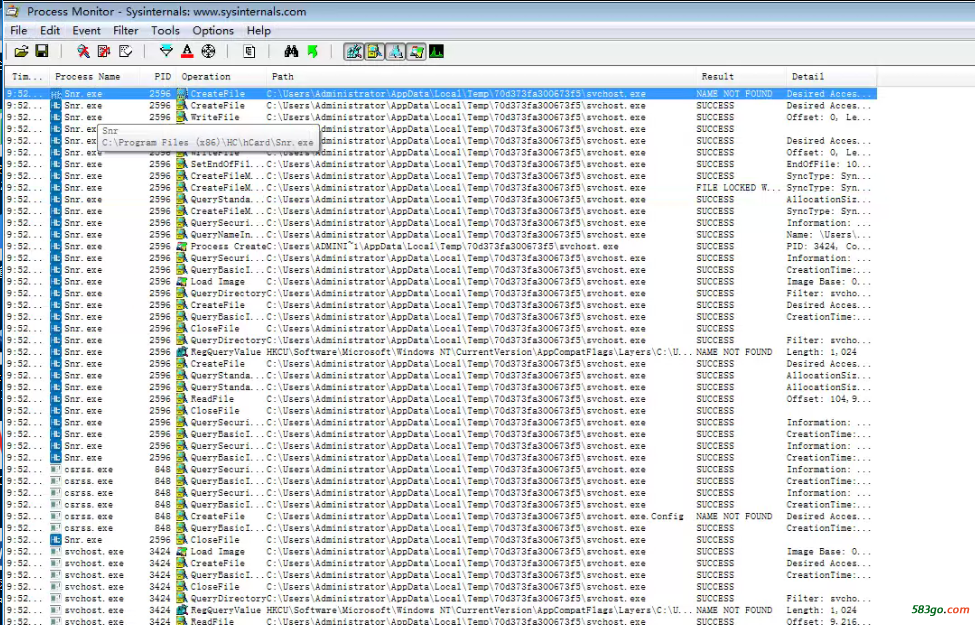Click the icon beside the Process Create operation

(182, 246)
